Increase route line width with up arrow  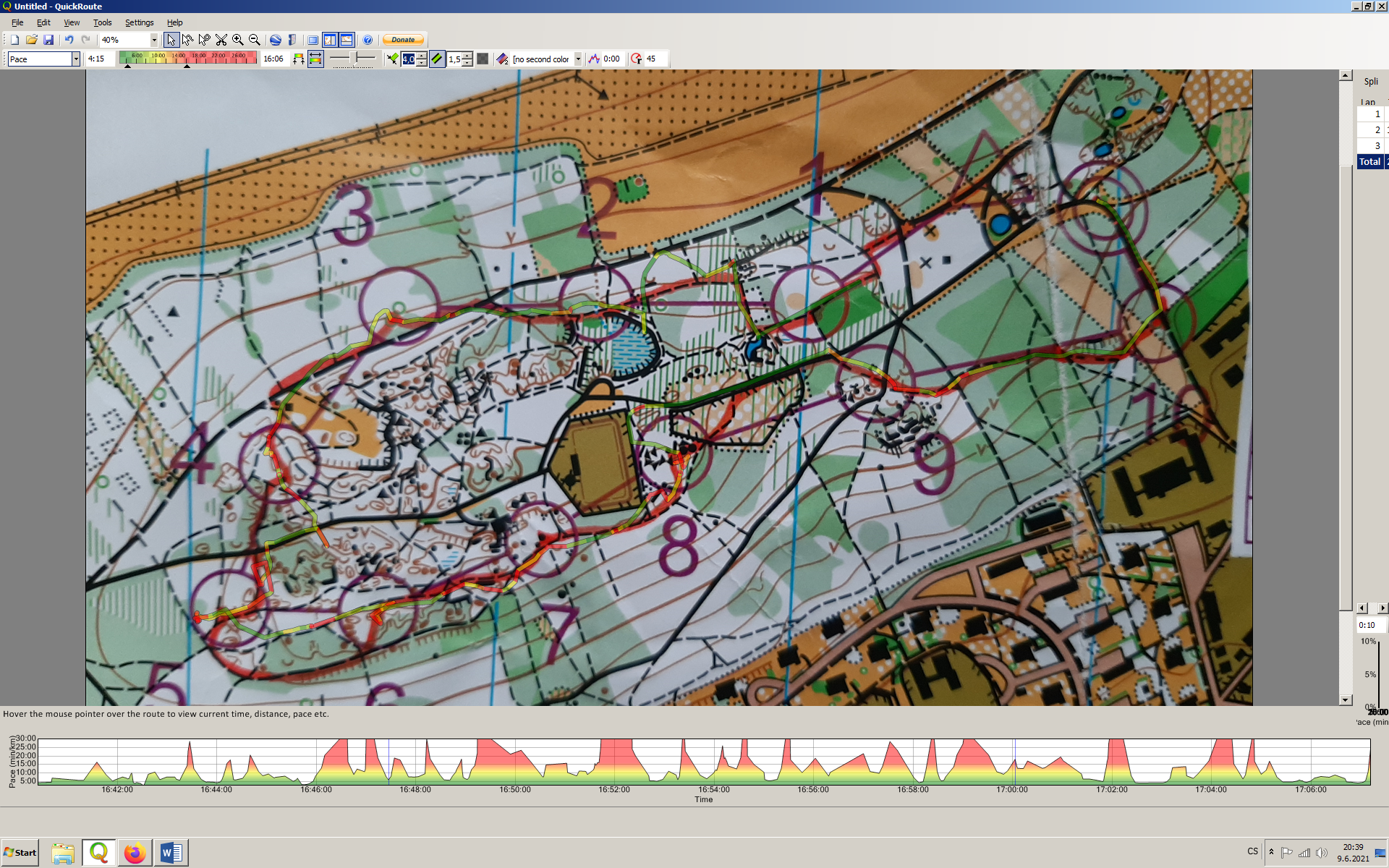[422, 56]
